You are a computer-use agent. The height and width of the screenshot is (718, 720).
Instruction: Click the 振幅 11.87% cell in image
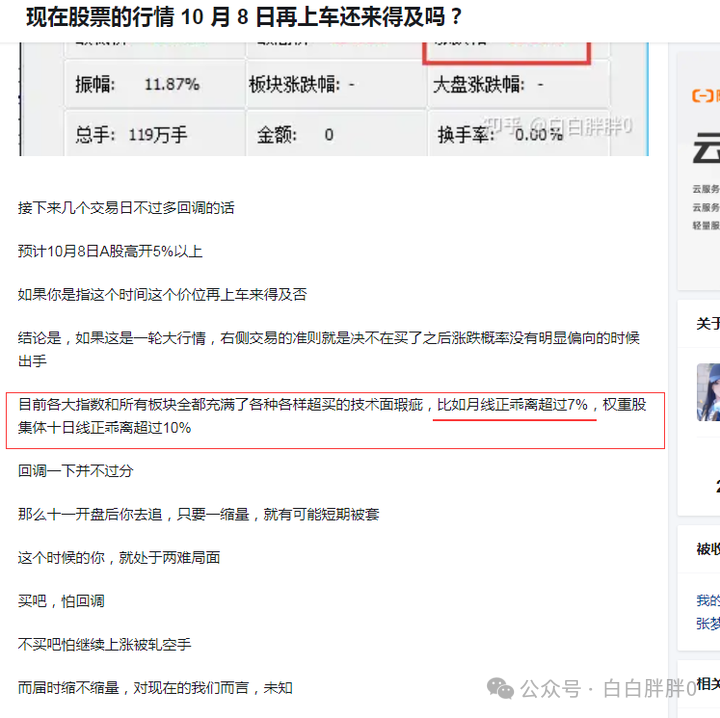tap(155, 84)
